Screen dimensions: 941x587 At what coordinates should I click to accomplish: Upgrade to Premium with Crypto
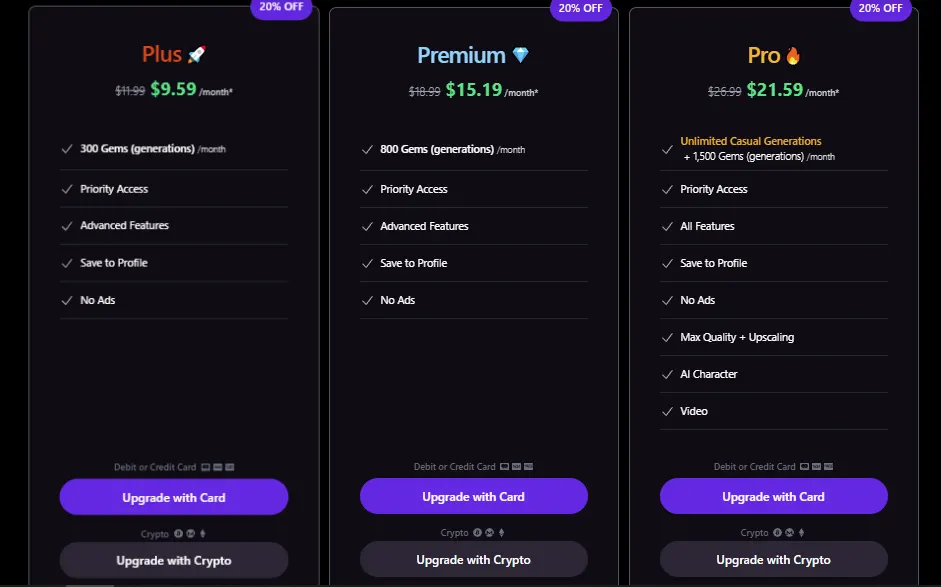[x=474, y=560]
